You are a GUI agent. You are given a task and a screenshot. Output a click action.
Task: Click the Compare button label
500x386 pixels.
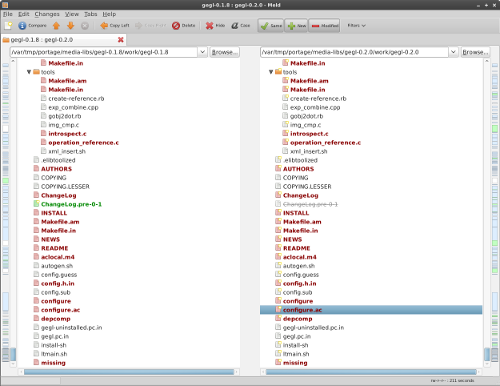point(37,25)
